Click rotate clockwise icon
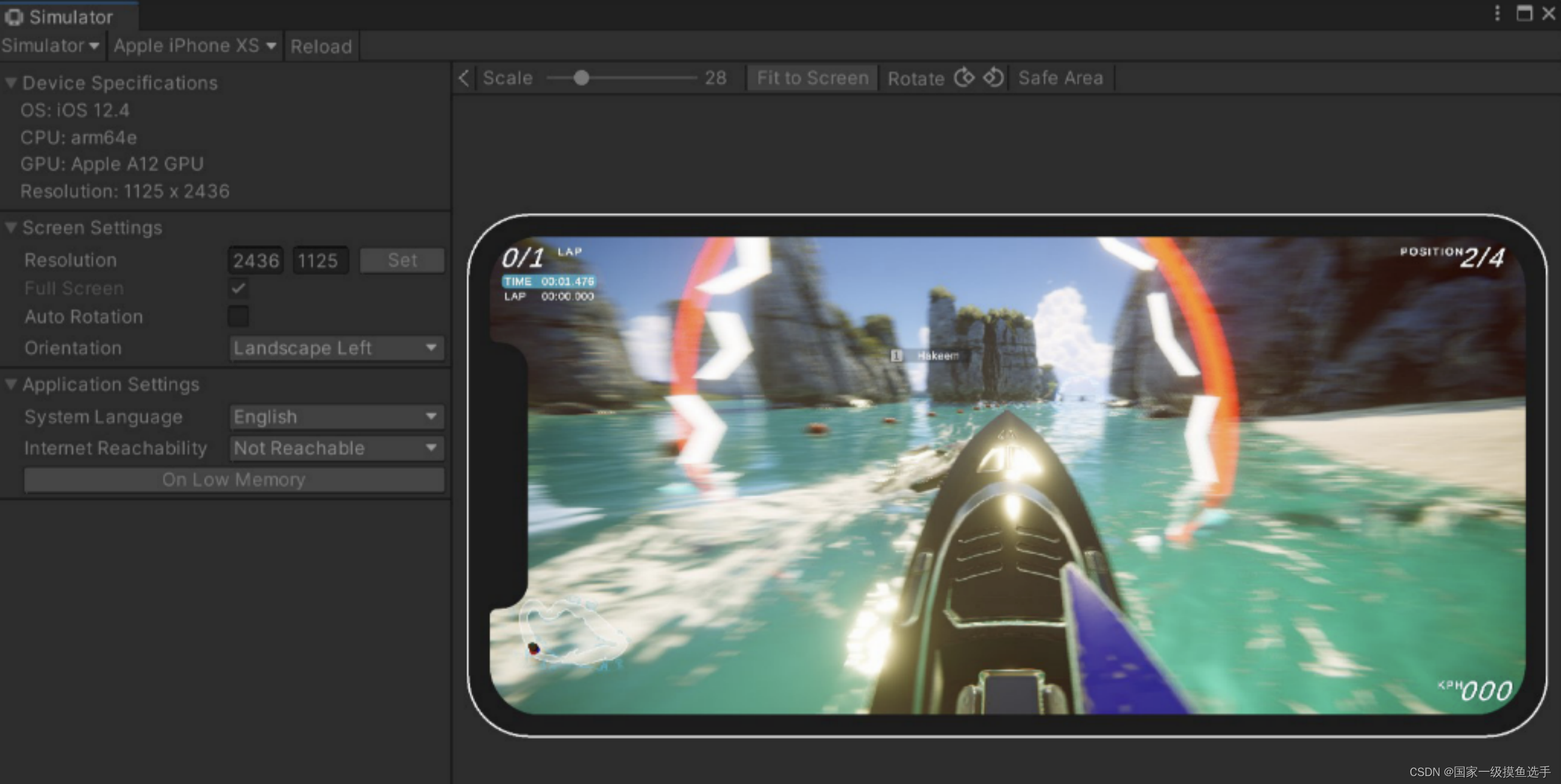 coord(964,78)
